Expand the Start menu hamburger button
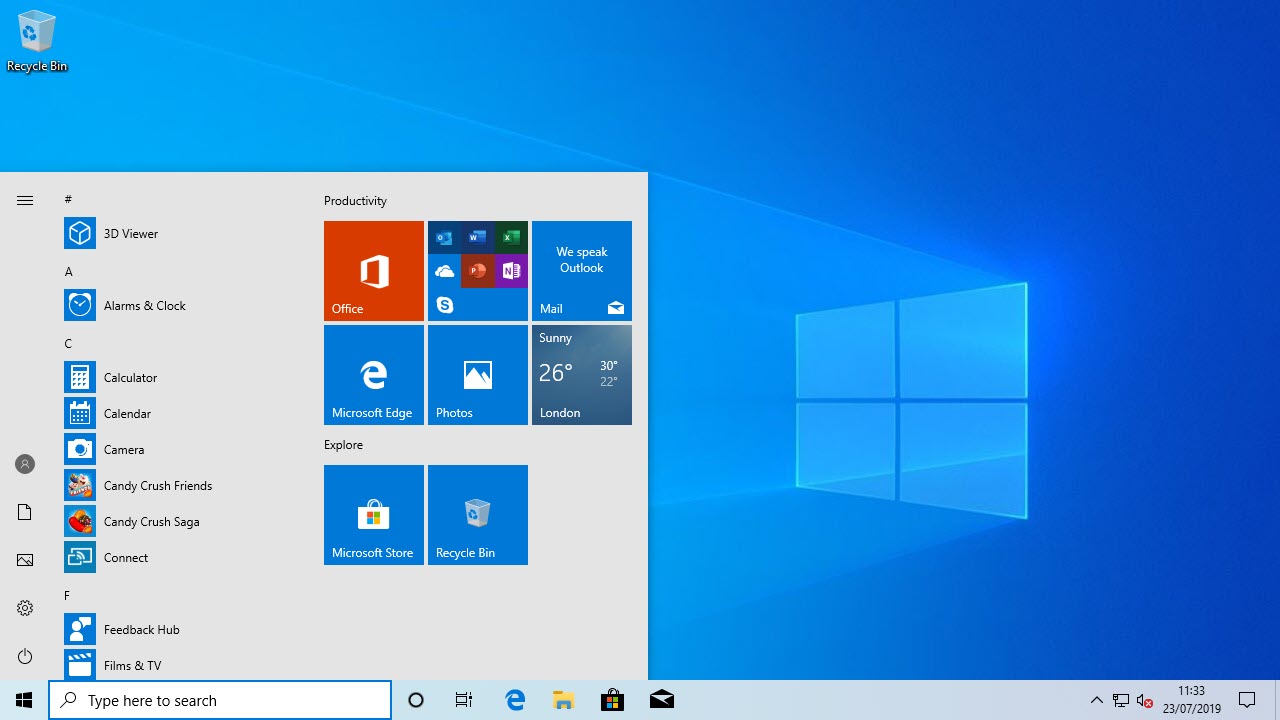1280x720 pixels. pos(25,200)
